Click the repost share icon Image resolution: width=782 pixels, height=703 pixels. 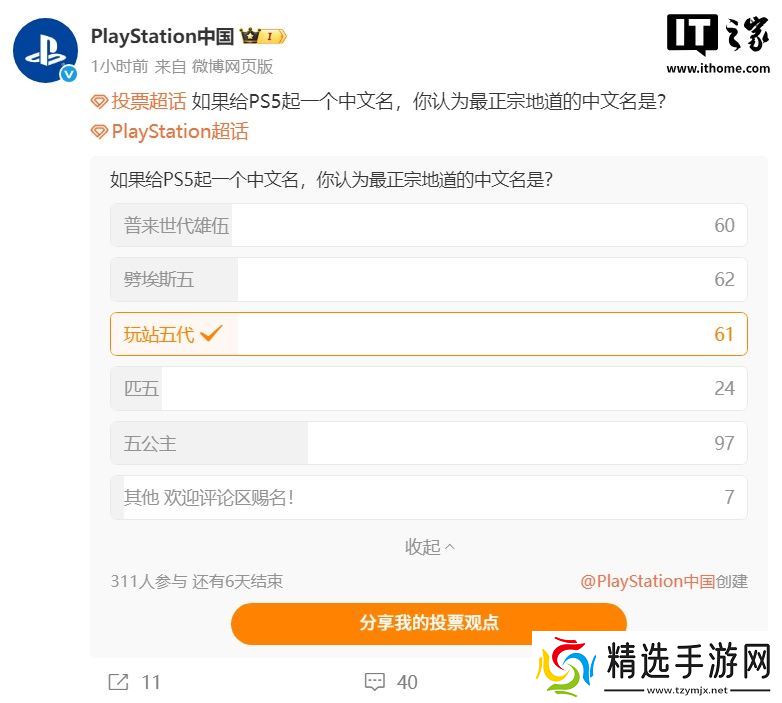pos(119,682)
